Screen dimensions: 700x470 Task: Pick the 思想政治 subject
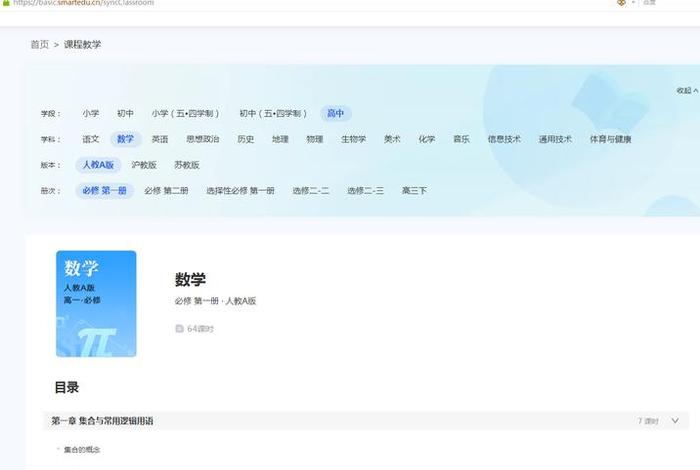(x=203, y=139)
